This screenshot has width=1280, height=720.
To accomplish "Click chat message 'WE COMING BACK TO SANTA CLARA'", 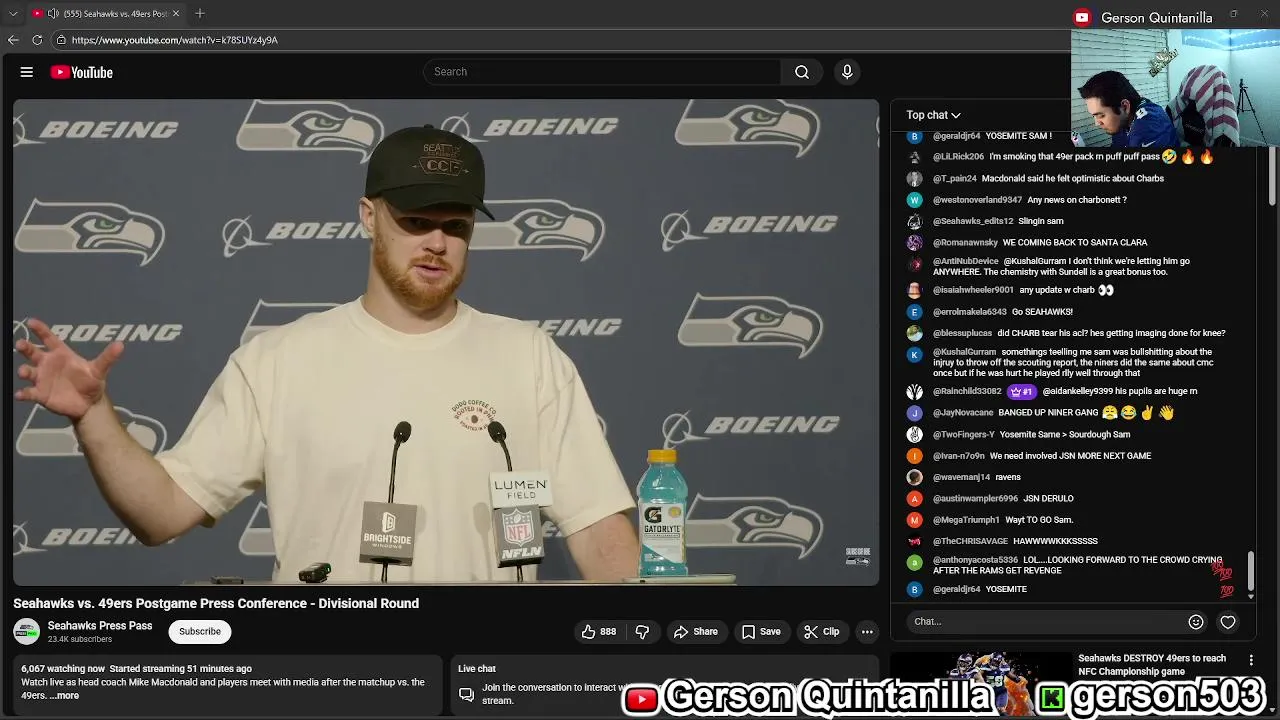I will 1075,243.
